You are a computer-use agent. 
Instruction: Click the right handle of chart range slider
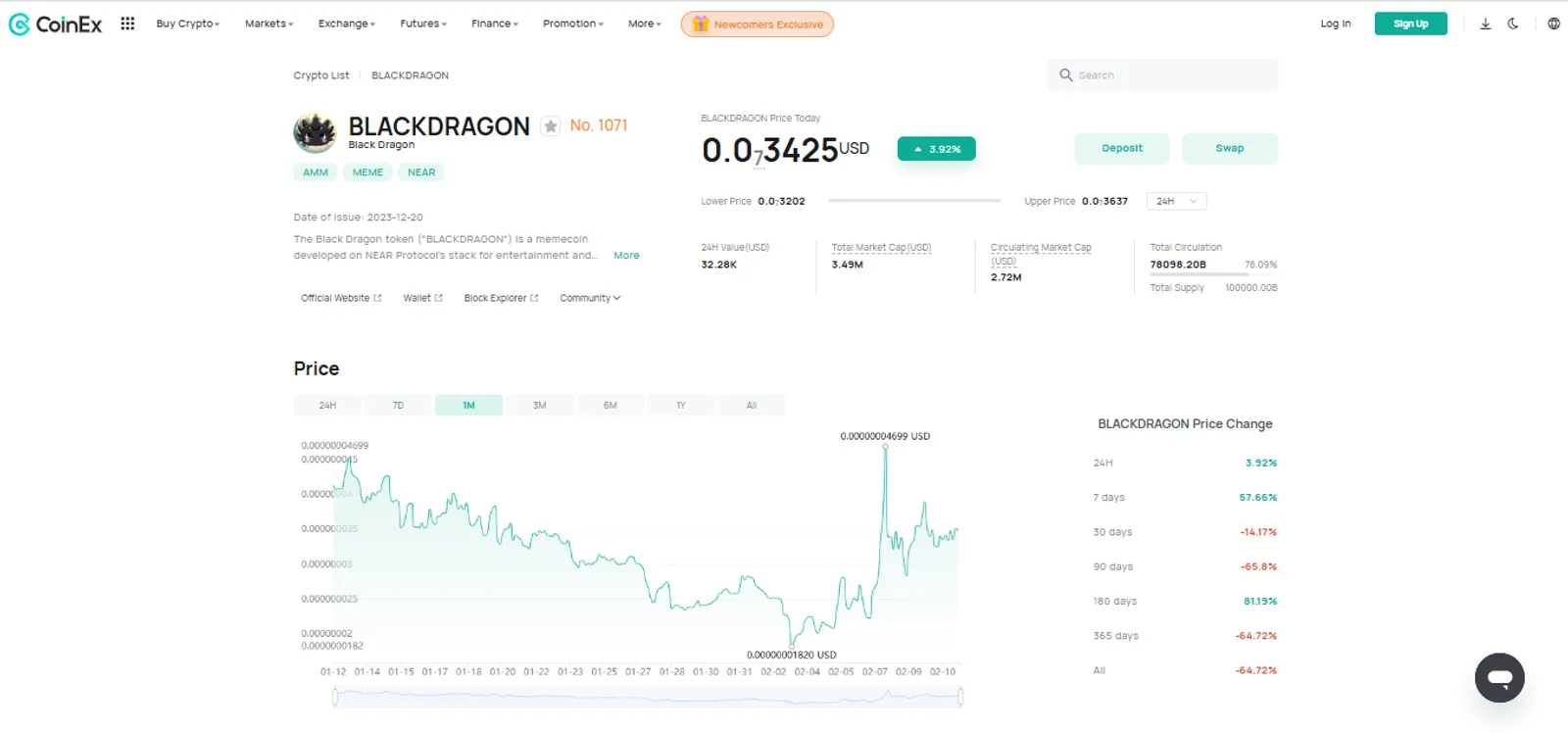960,697
